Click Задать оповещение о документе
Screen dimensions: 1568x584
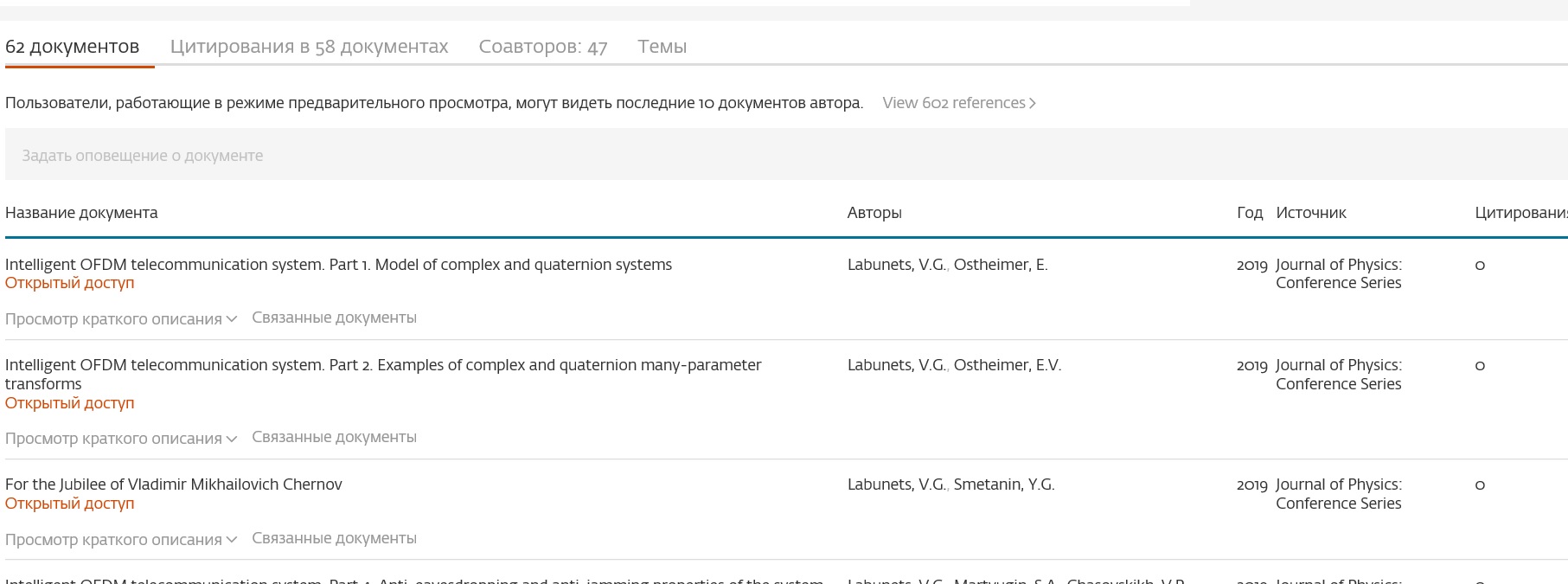coord(142,156)
